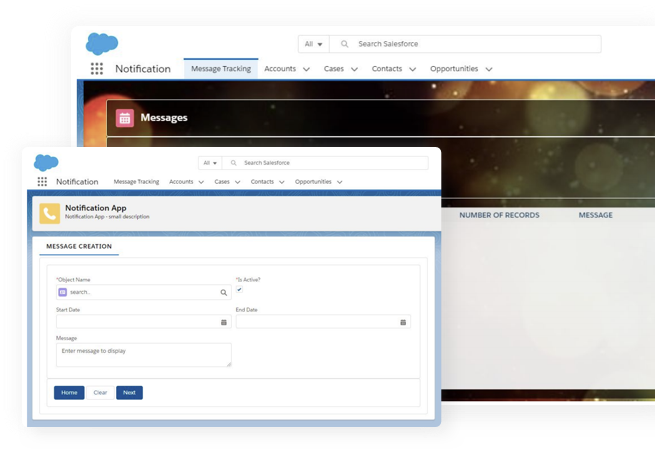This screenshot has height=449, width=655.
Task: Toggle the Is Active checkbox
Action: point(239,290)
